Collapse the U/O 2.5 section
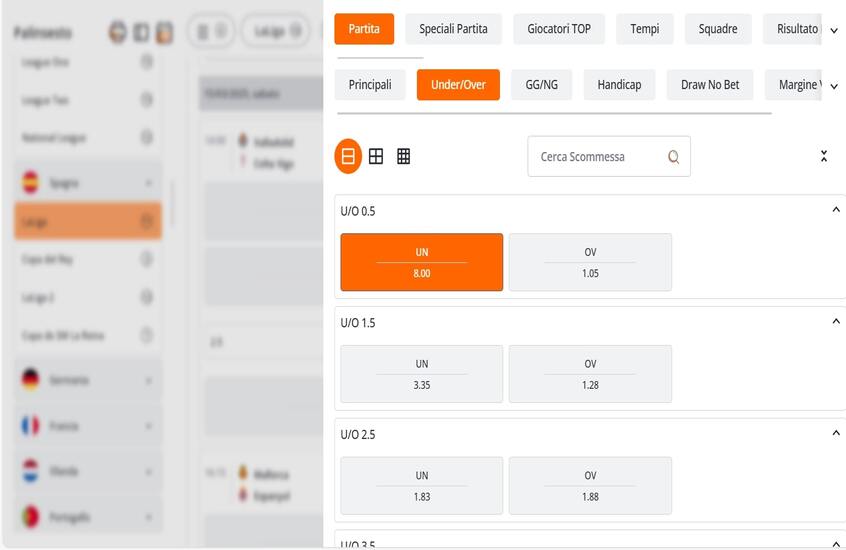The image size is (846, 550). tap(835, 433)
